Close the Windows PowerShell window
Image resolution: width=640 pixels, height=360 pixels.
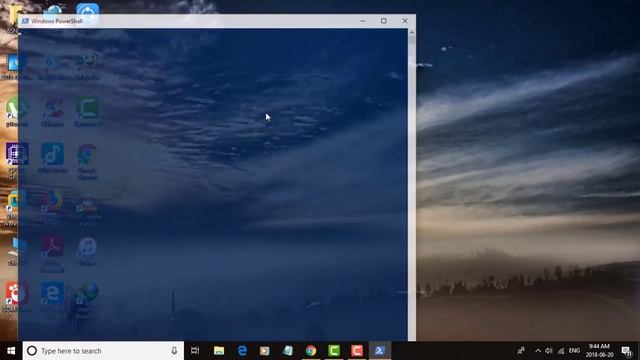click(x=405, y=21)
